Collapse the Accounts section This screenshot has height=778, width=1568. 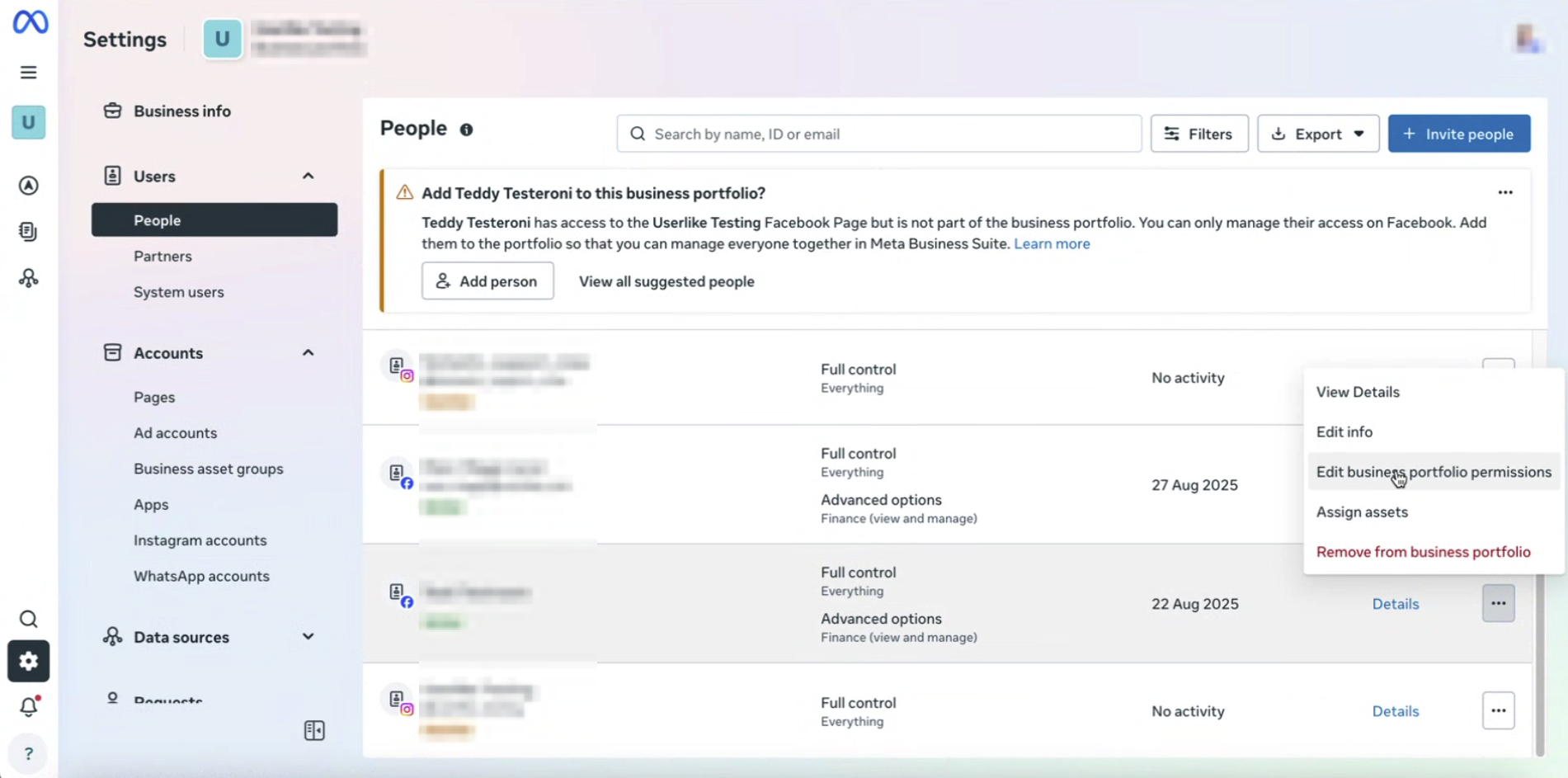[308, 353]
